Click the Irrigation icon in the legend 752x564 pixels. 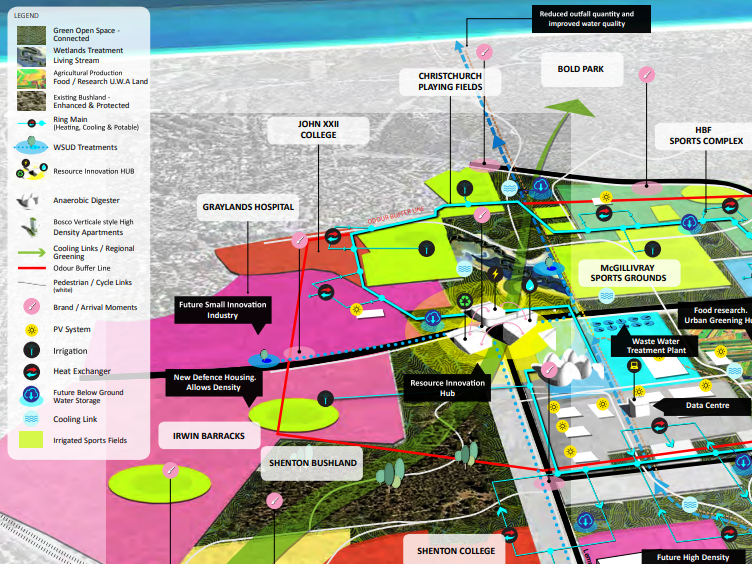32,350
